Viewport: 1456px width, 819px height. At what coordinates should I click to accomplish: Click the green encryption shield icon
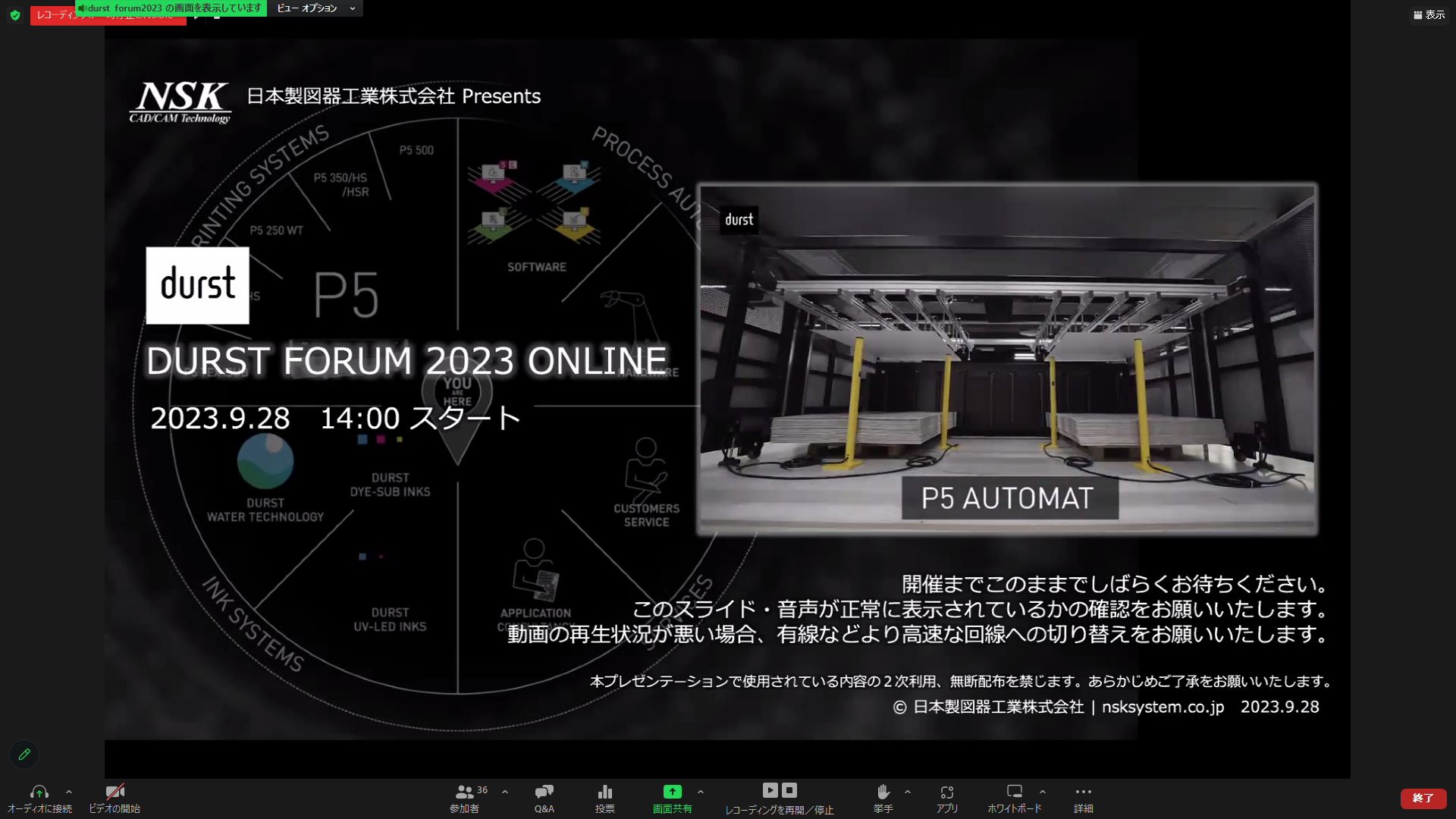point(15,15)
